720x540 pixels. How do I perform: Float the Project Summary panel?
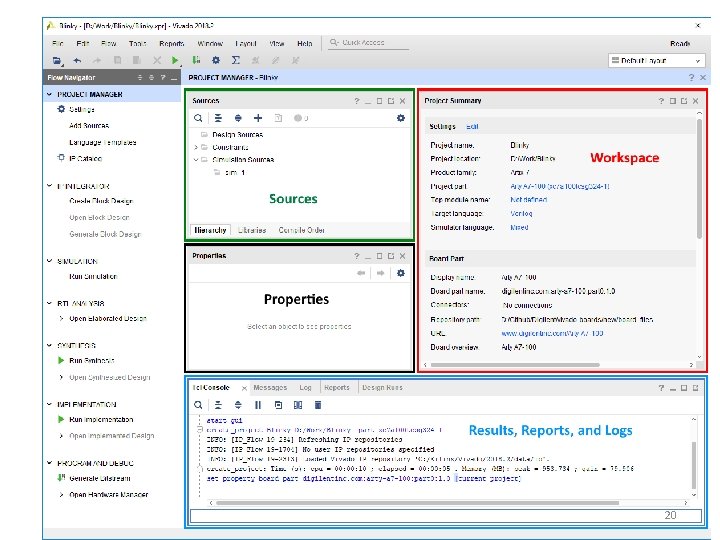pyautogui.click(x=684, y=101)
